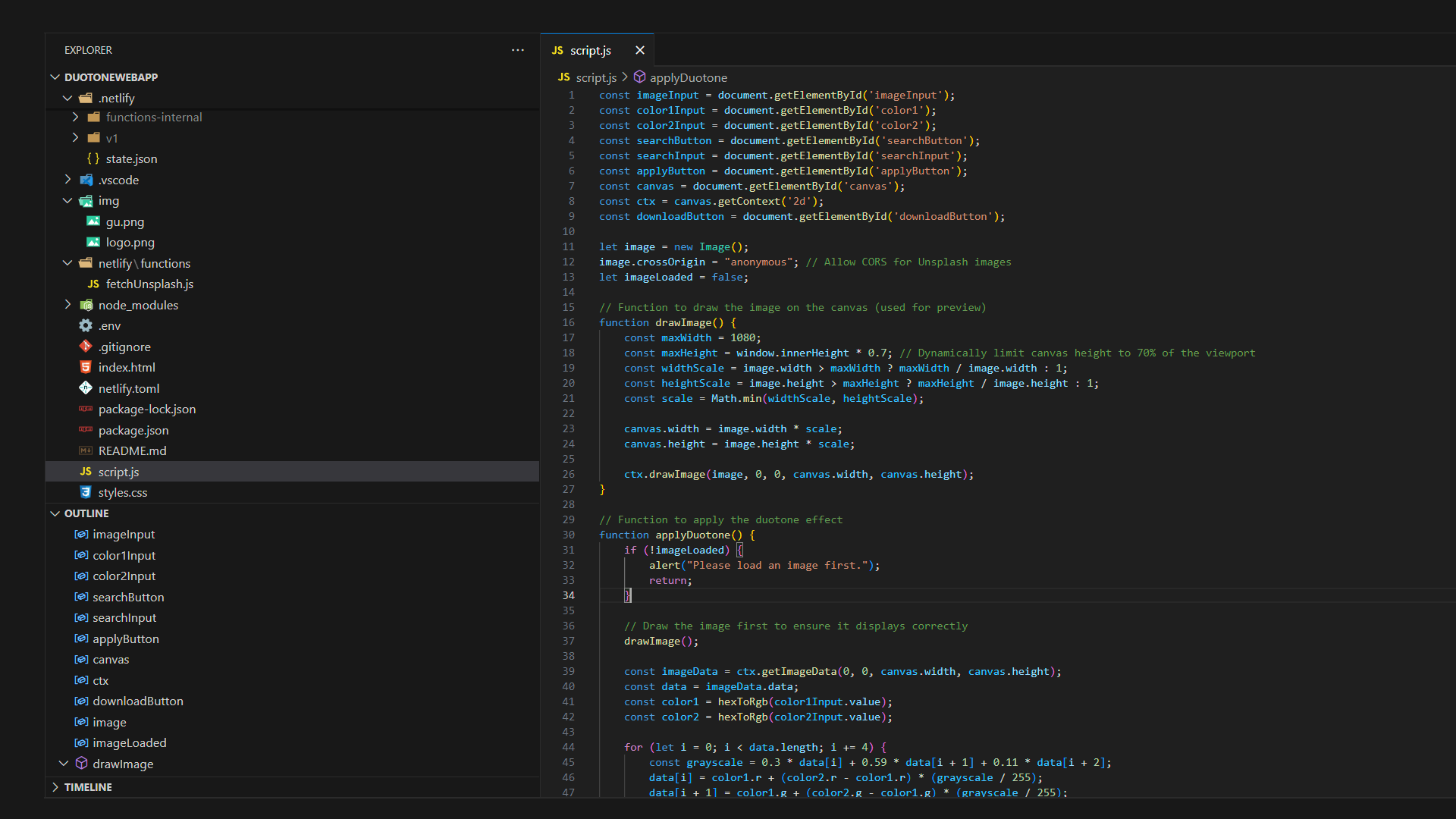Click the .vscode folder icon

point(86,180)
